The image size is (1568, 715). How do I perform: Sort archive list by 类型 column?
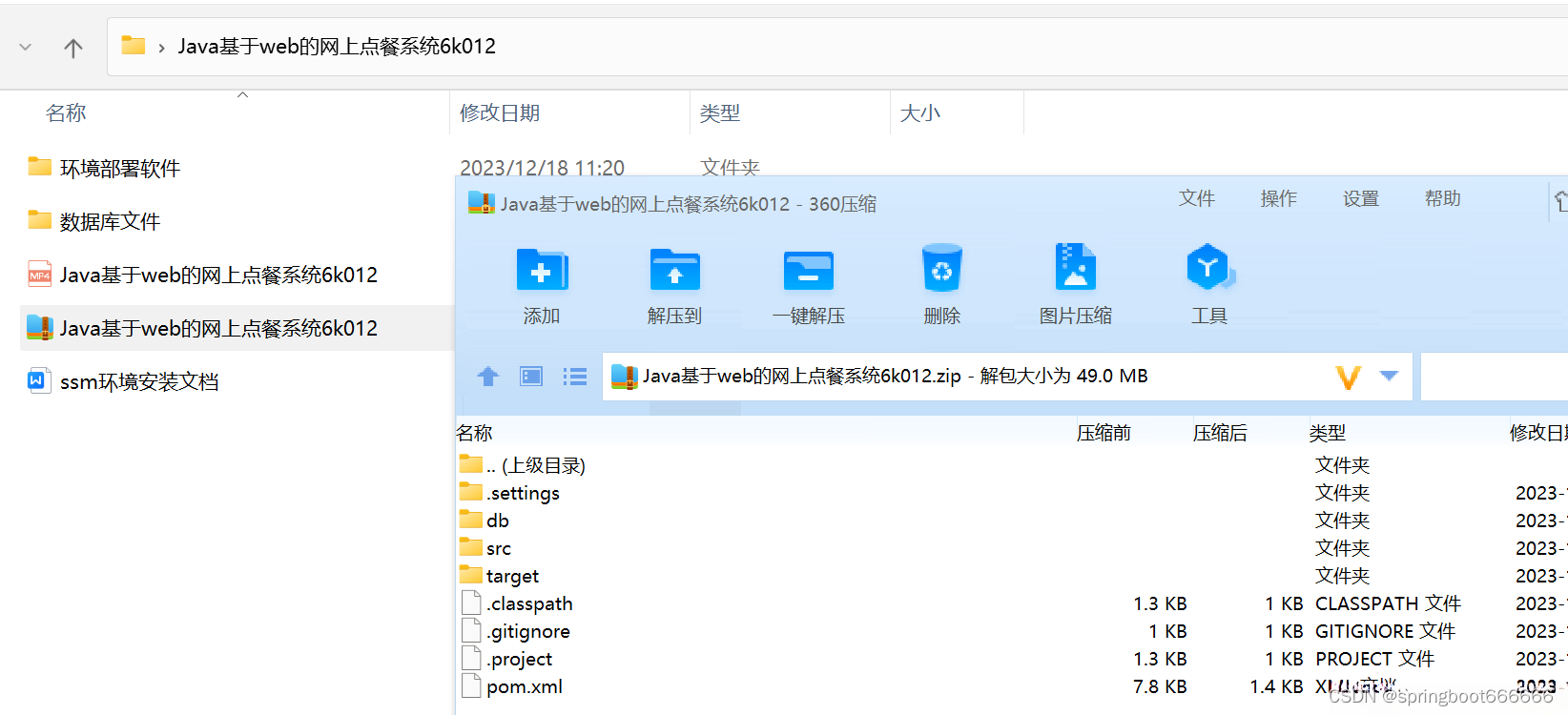coord(1327,433)
